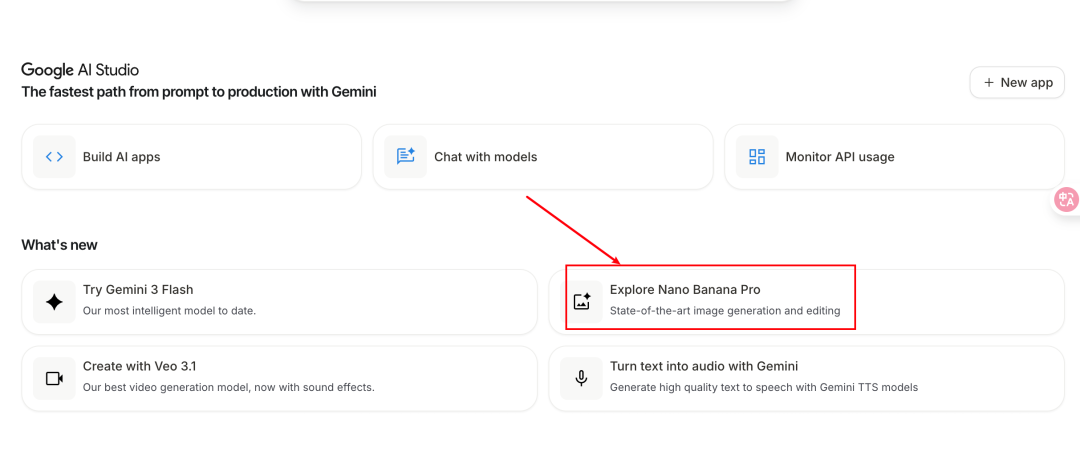Screen dimensions: 1080x456
Task: Click "Our best video generation model" description
Action: coord(229,387)
